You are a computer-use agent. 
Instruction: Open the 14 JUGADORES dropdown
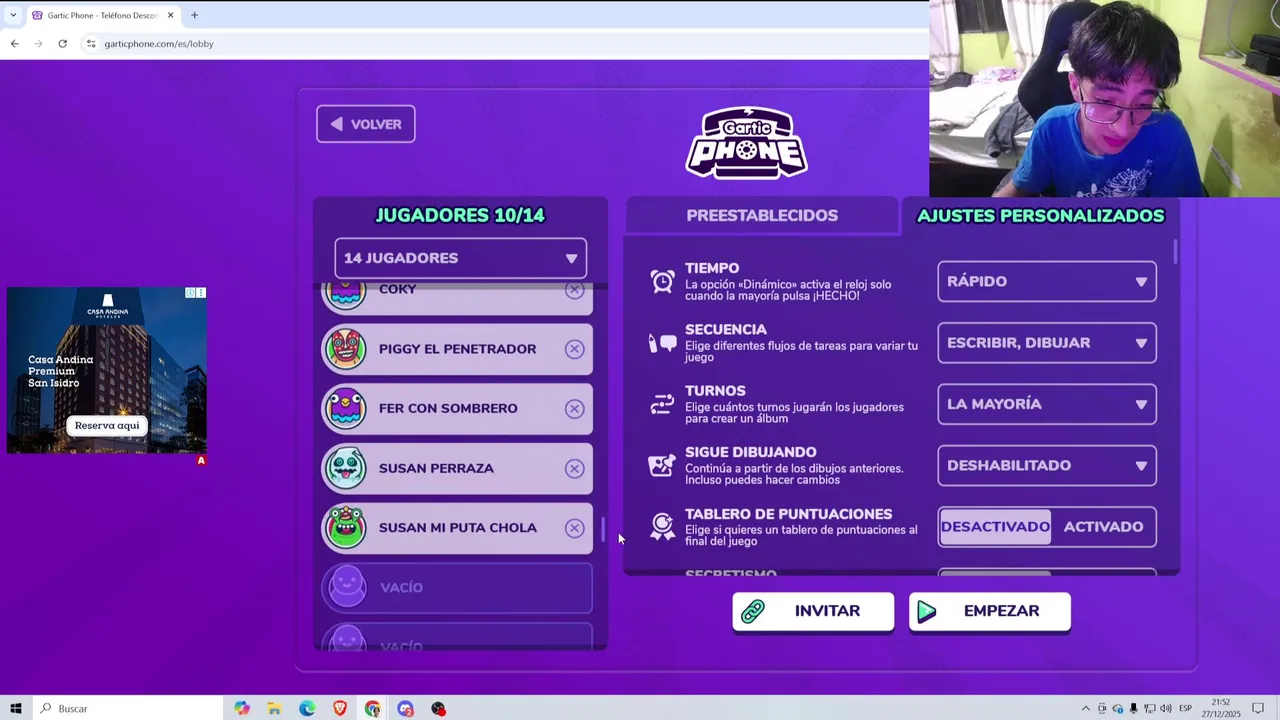(x=460, y=258)
